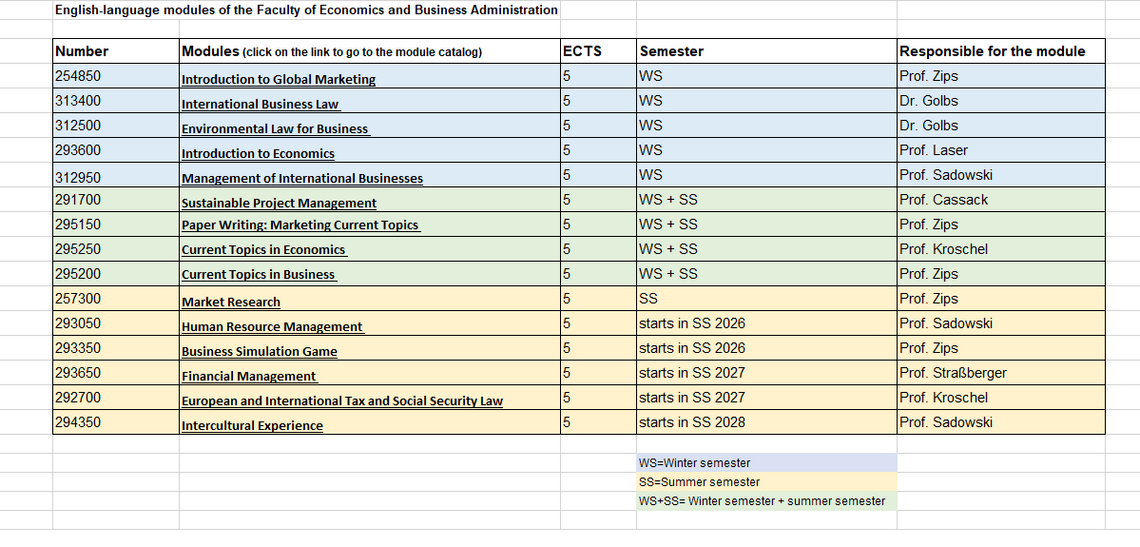Open the Human Resource Management link
This screenshot has width=1140, height=547.
coord(273,327)
